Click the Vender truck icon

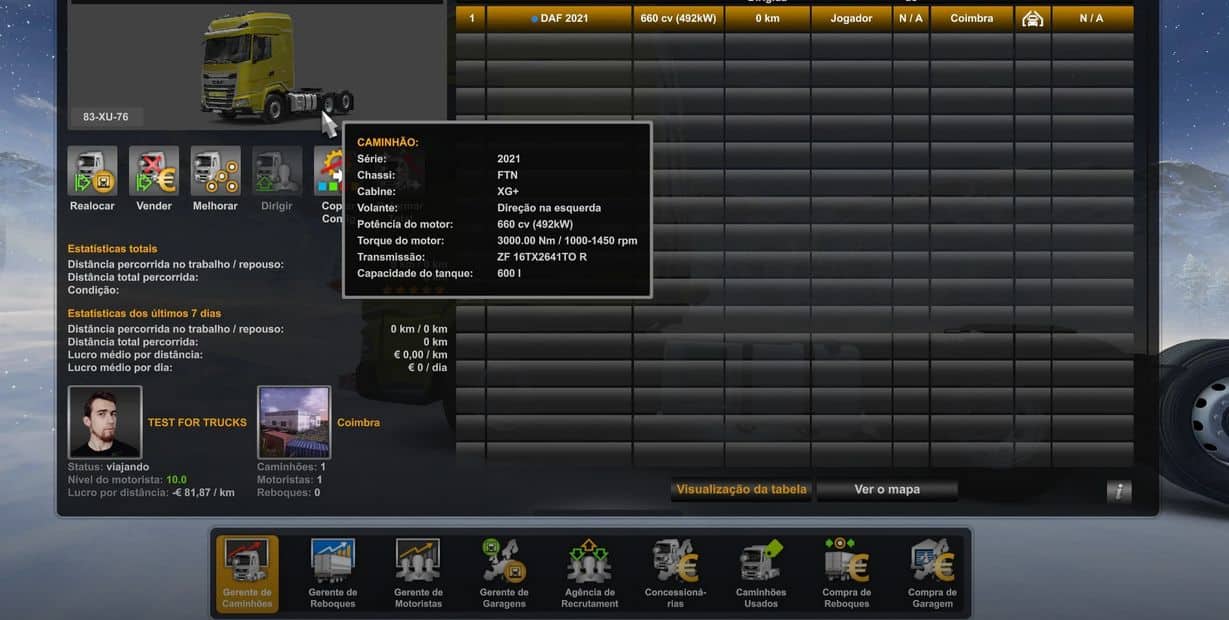point(154,172)
